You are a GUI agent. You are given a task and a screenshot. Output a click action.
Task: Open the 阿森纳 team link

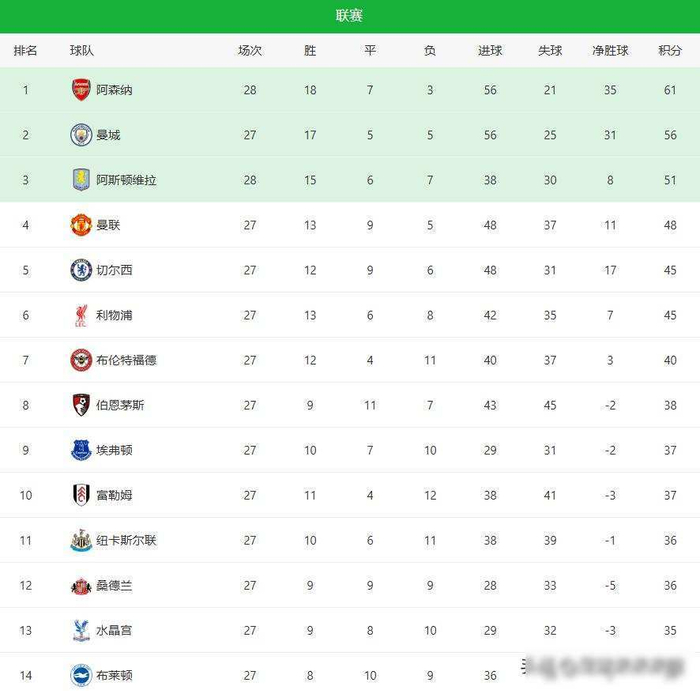[x=114, y=90]
